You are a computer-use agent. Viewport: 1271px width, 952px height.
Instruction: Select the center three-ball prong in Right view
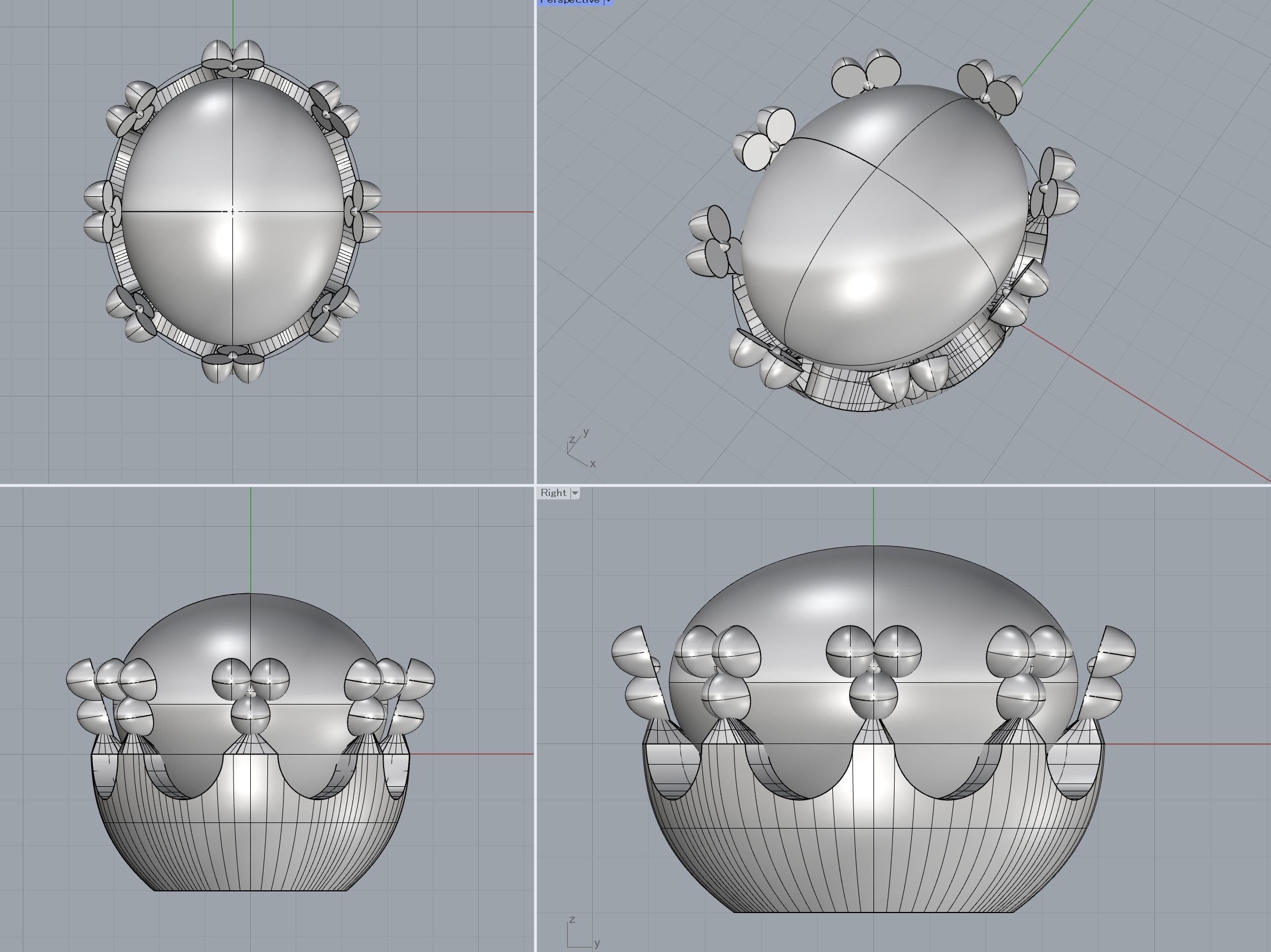pyautogui.click(x=873, y=672)
